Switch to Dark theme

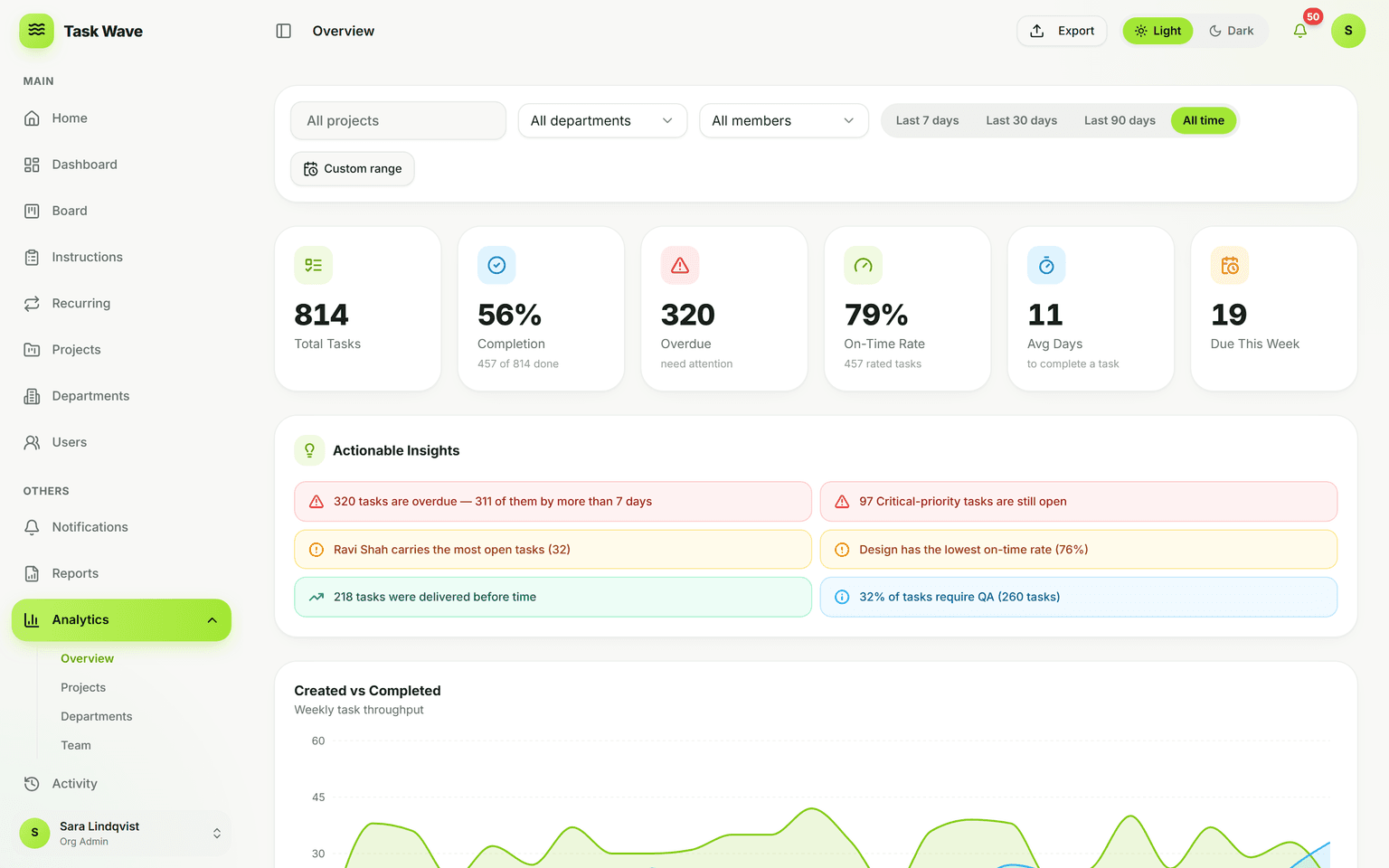(1232, 31)
